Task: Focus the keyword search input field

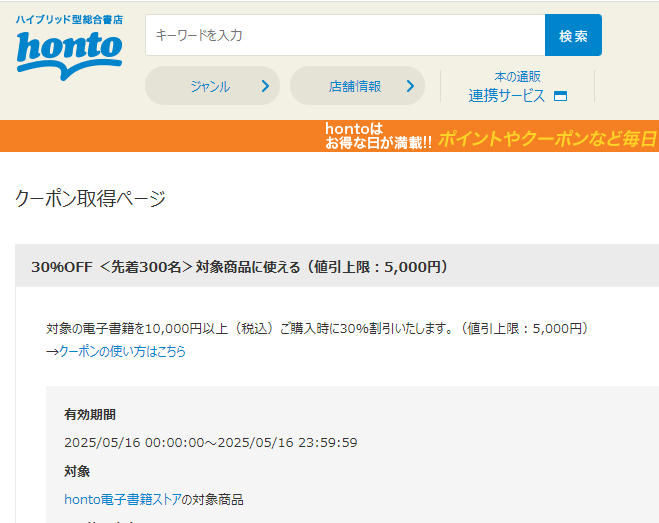Action: tap(345, 35)
